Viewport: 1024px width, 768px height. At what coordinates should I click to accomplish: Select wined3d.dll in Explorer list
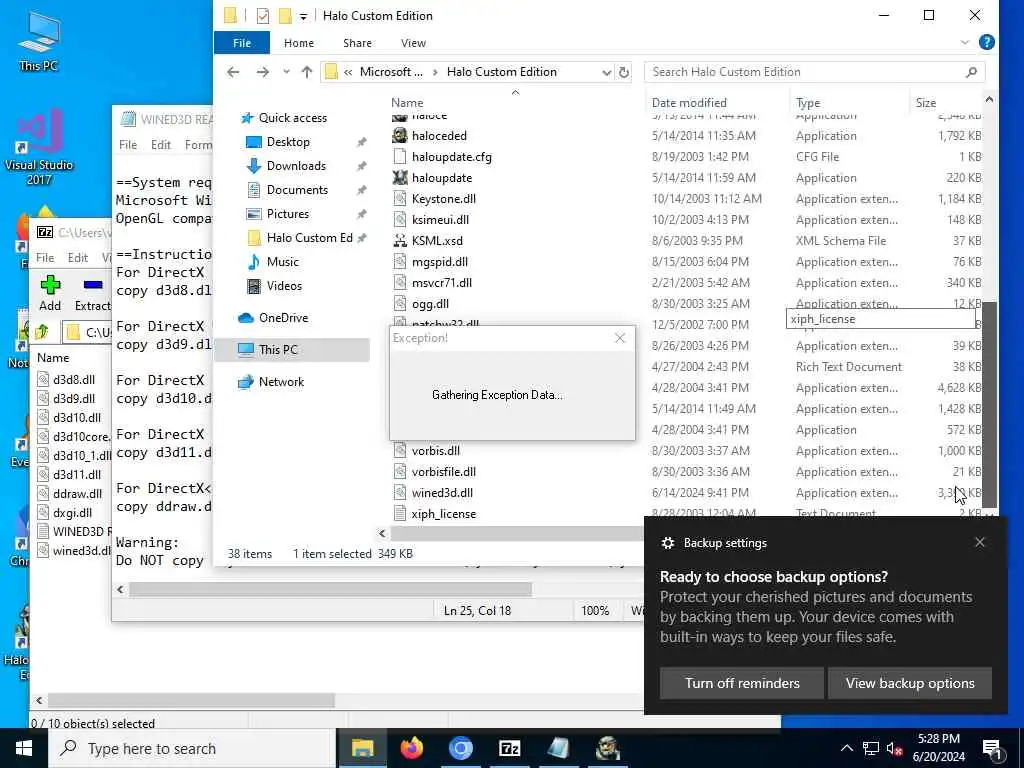coord(442,493)
